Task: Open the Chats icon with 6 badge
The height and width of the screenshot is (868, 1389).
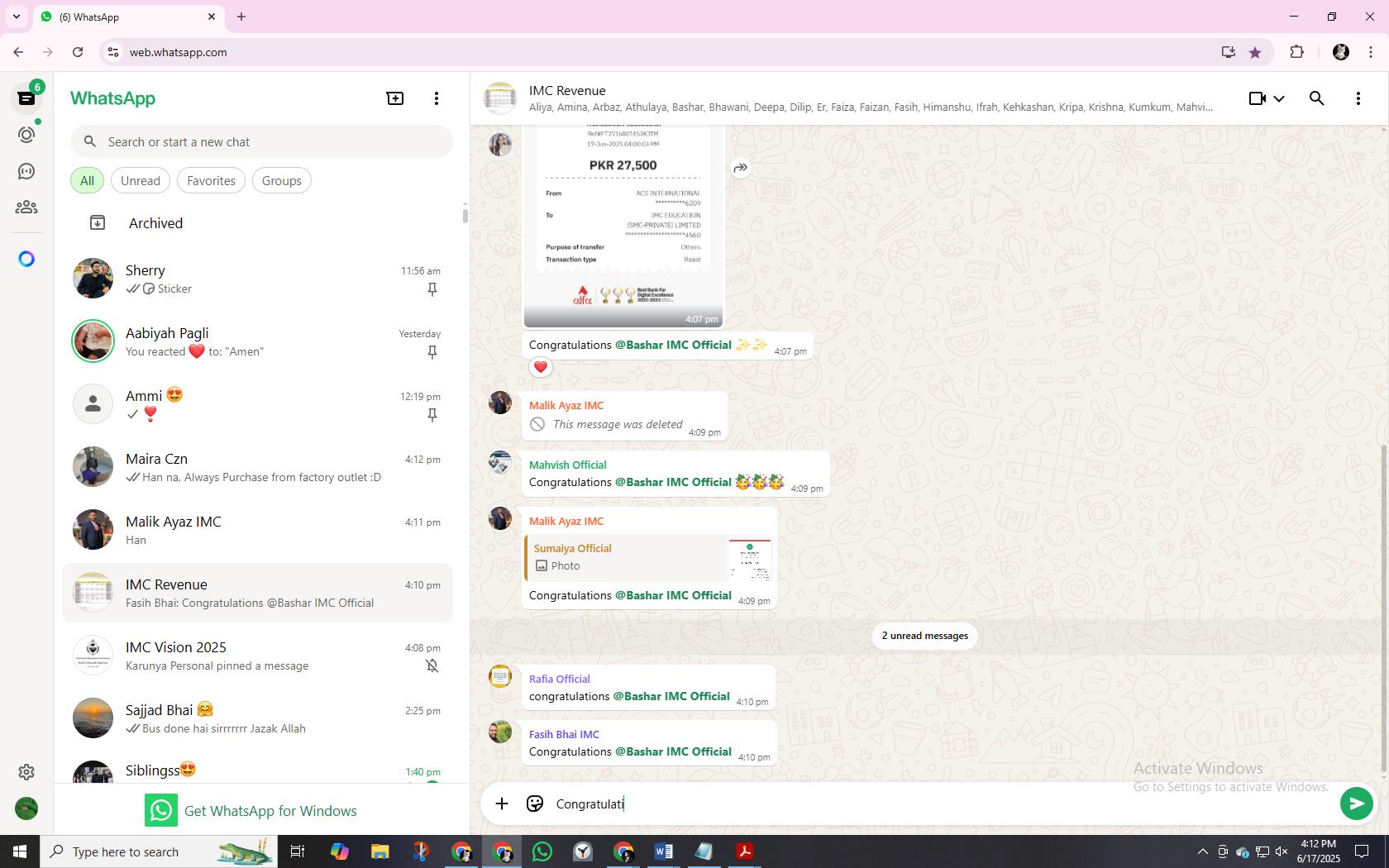Action: pos(26,98)
